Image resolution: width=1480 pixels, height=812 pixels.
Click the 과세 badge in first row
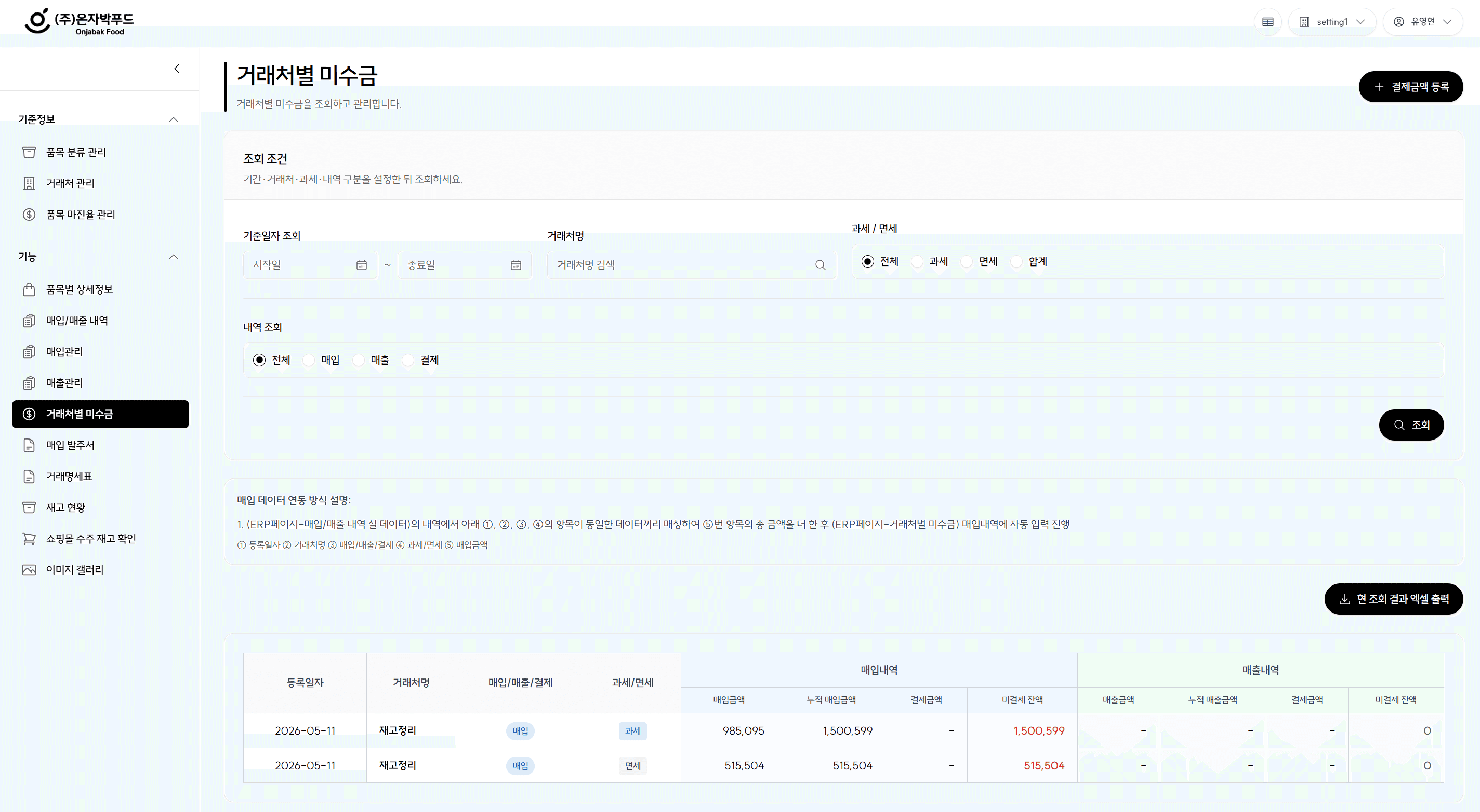coord(632,731)
